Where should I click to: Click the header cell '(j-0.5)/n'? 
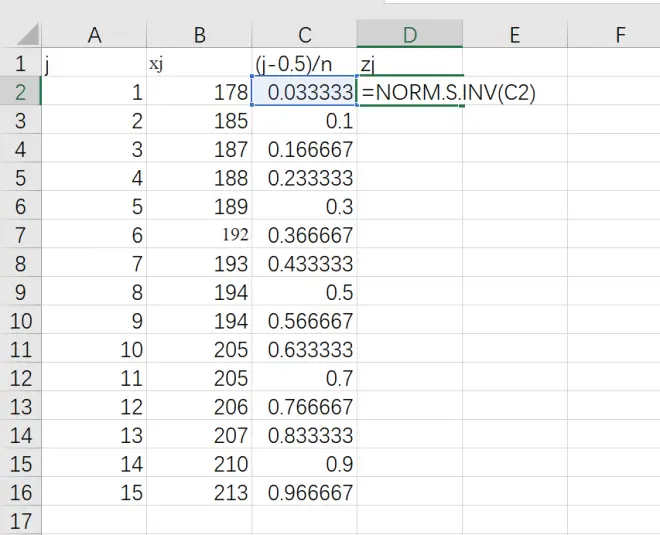point(305,63)
